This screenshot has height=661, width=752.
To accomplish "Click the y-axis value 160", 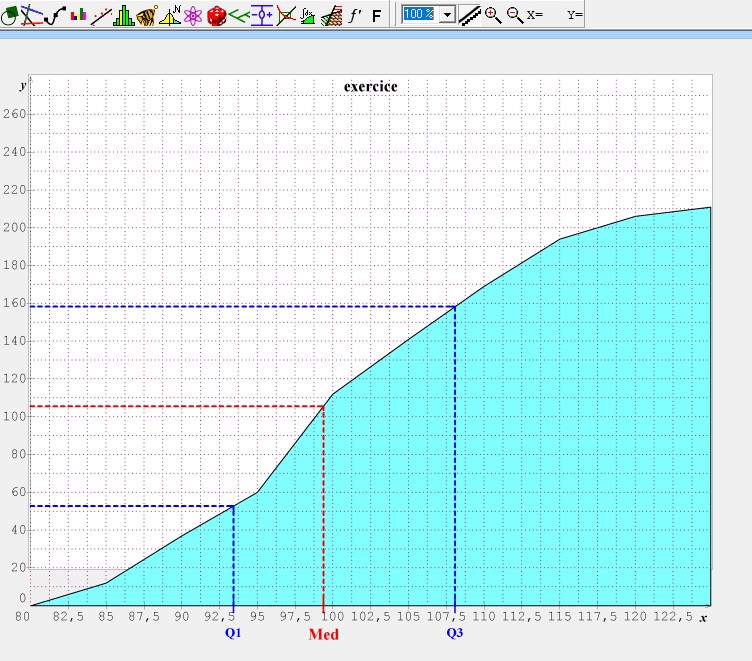I will point(14,303).
